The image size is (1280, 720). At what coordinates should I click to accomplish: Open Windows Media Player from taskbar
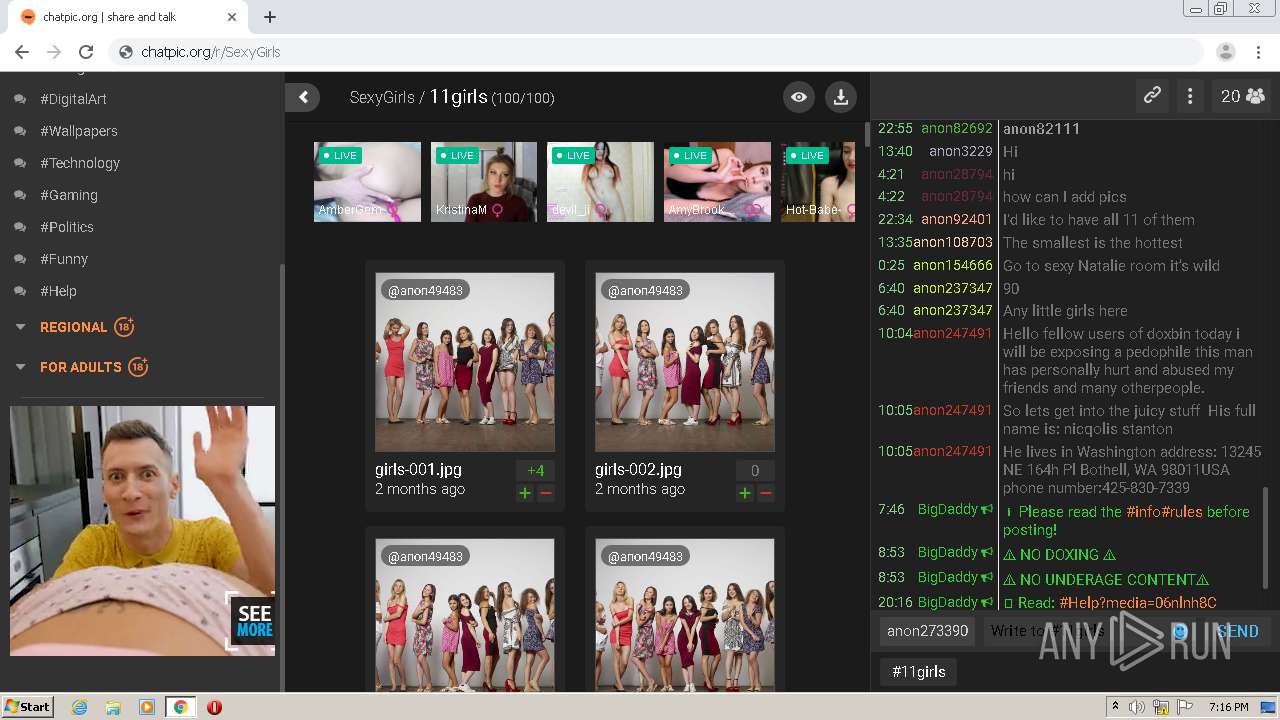pyautogui.click(x=147, y=707)
